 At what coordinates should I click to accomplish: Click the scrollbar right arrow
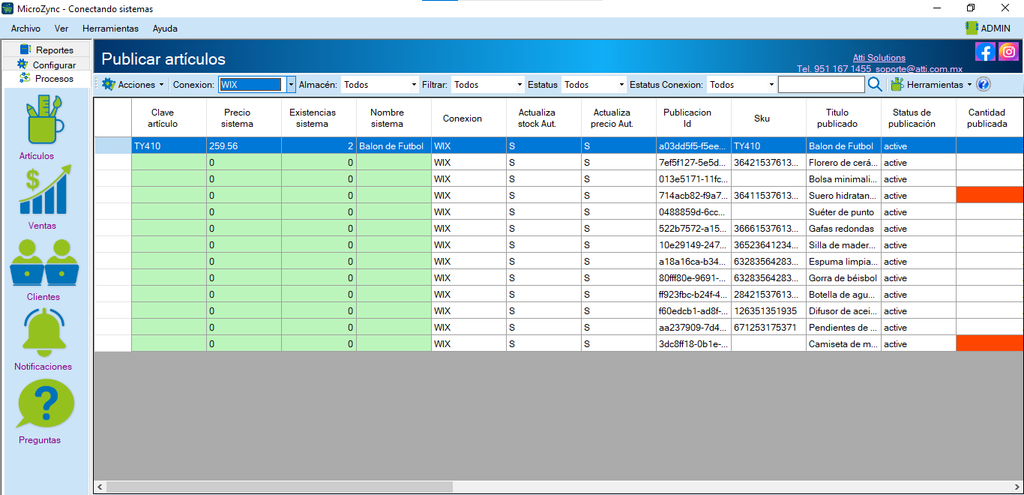coord(1017,487)
